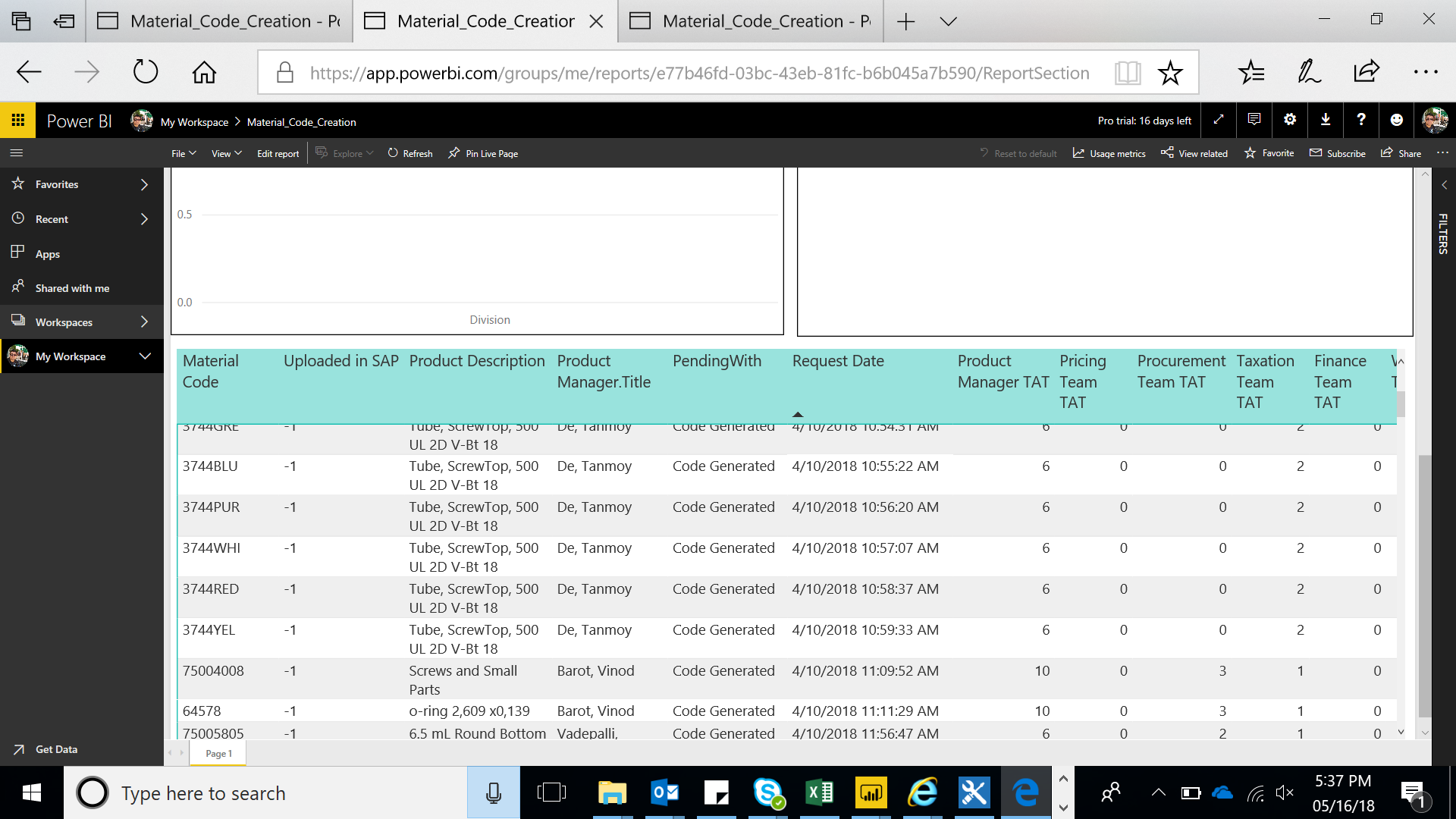Add page to favorites with address bar star
The width and height of the screenshot is (1456, 819).
(1170, 73)
